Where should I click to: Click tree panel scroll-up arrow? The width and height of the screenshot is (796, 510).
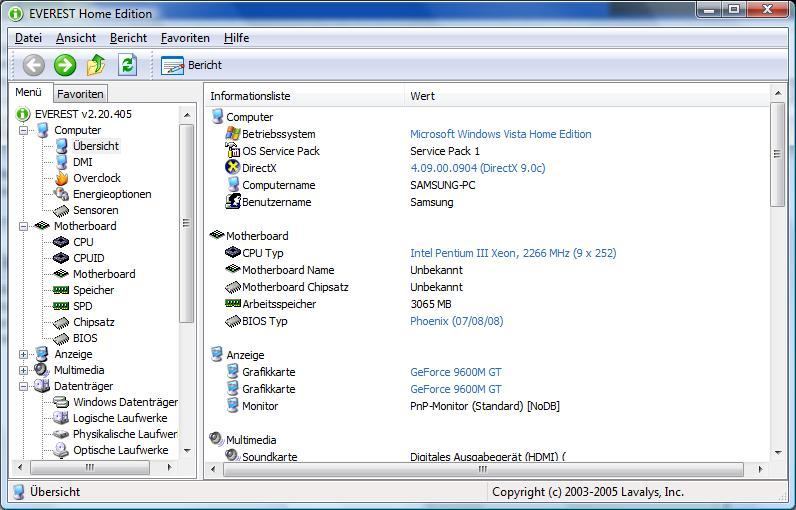coord(187,115)
